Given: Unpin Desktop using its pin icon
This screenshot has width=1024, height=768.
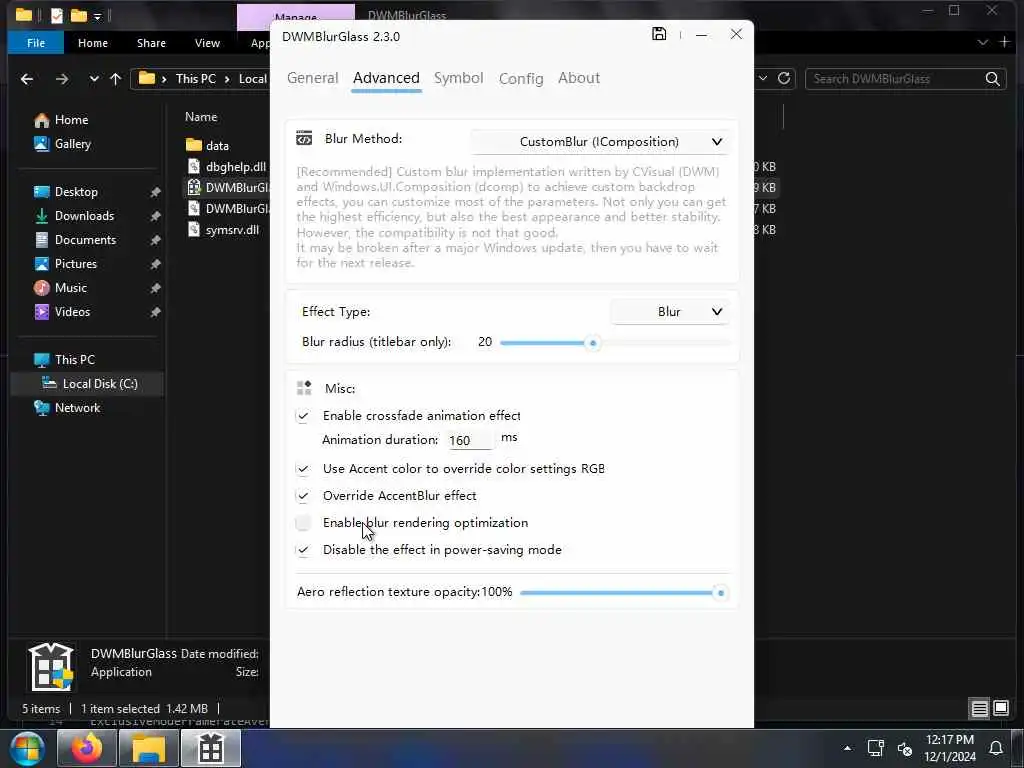Looking at the screenshot, I should (155, 193).
